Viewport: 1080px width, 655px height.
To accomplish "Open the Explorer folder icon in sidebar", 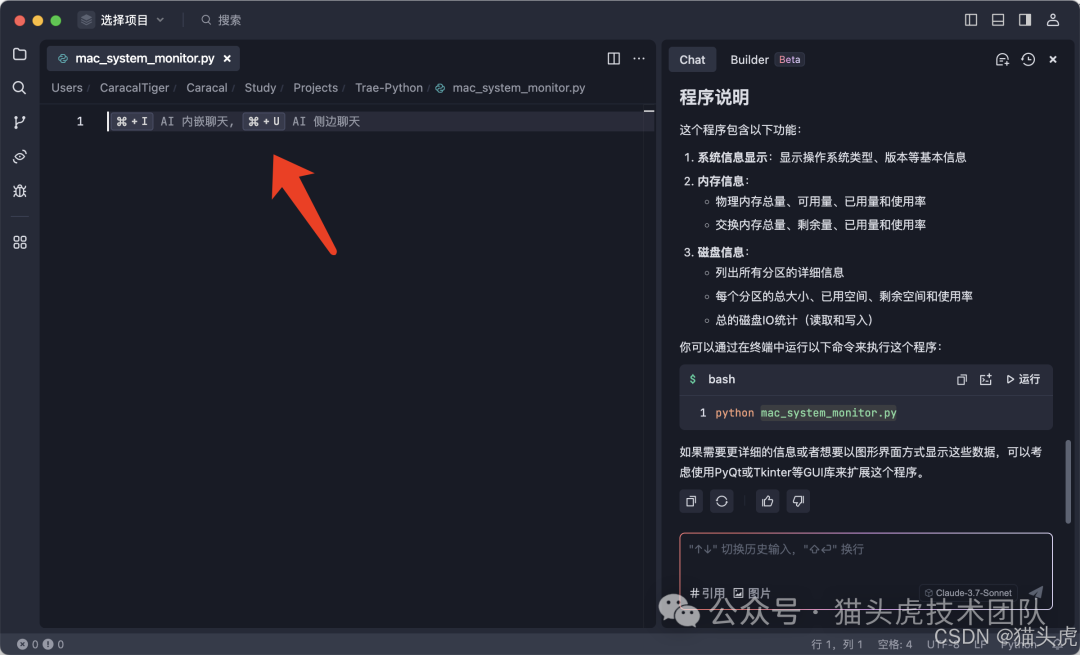I will tap(20, 54).
